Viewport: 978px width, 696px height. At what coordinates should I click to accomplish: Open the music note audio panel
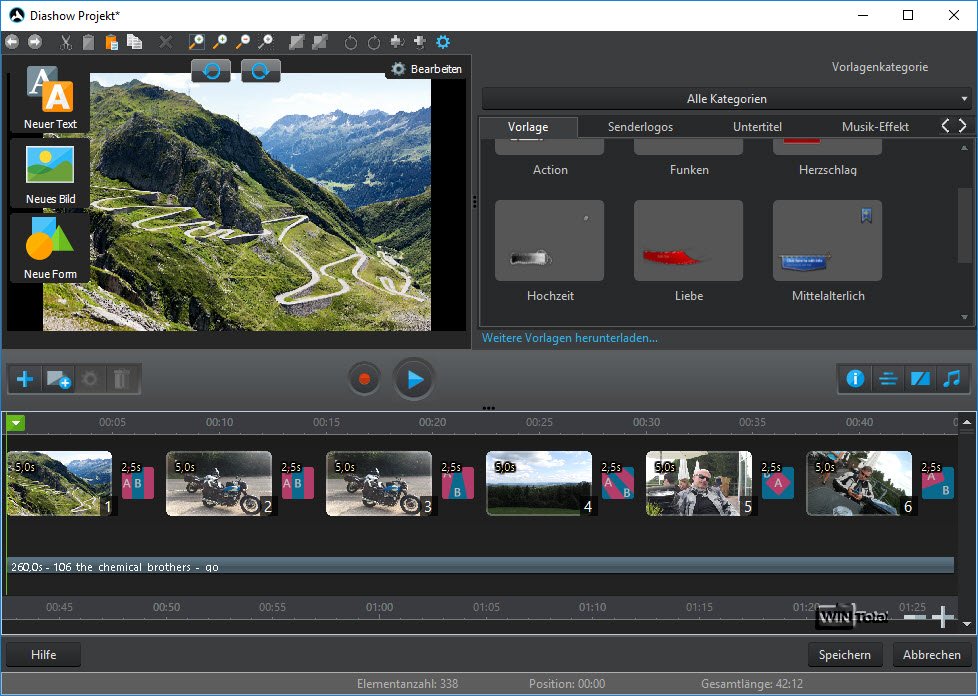[952, 379]
